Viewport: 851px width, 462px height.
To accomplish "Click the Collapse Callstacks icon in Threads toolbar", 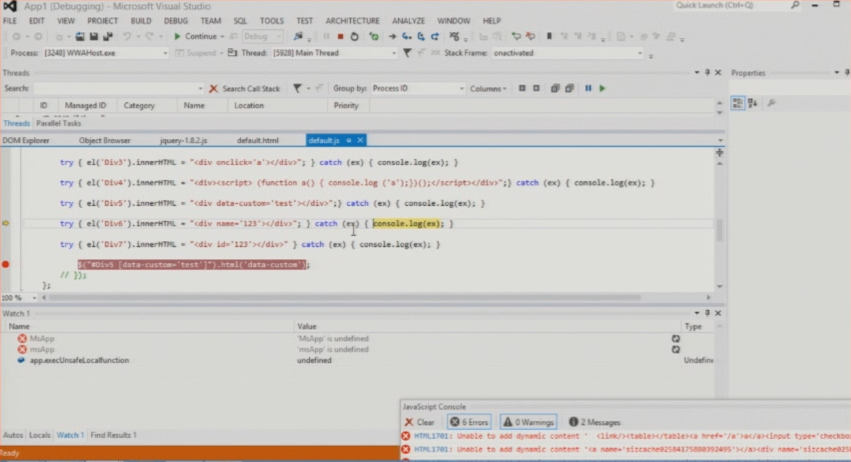I will click(536, 88).
